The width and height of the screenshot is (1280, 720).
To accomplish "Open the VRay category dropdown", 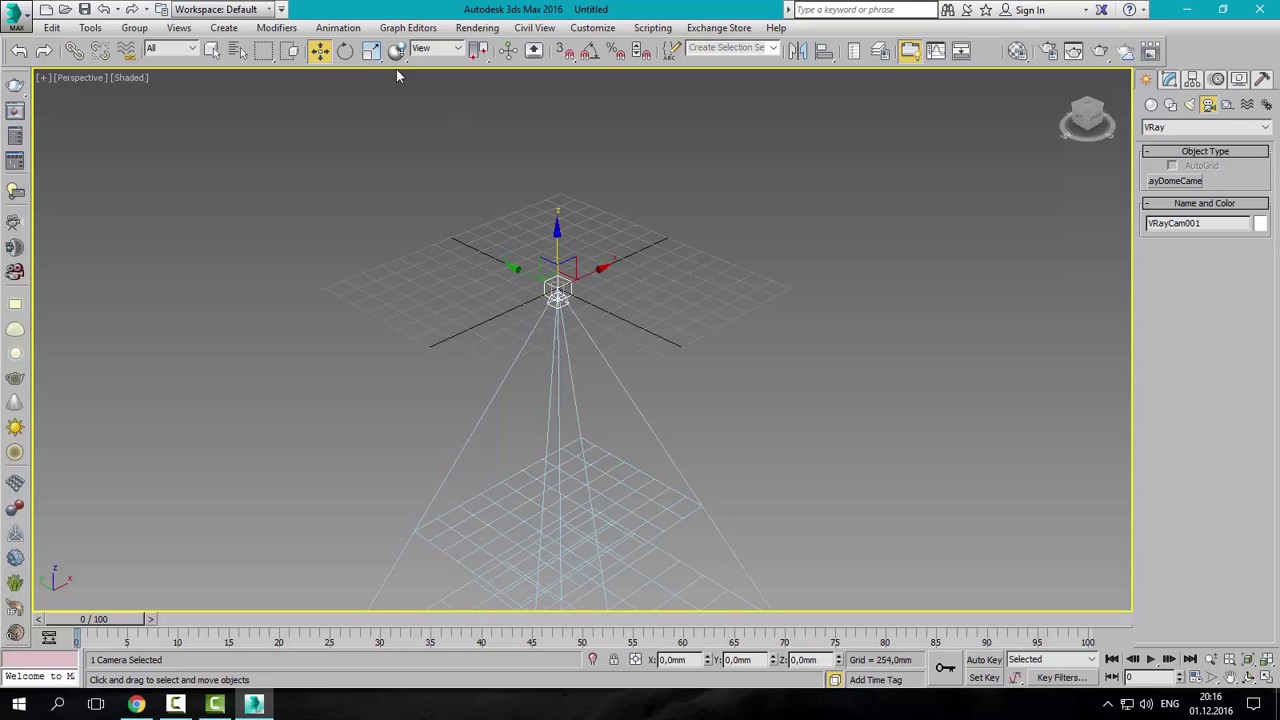I will coord(1206,127).
